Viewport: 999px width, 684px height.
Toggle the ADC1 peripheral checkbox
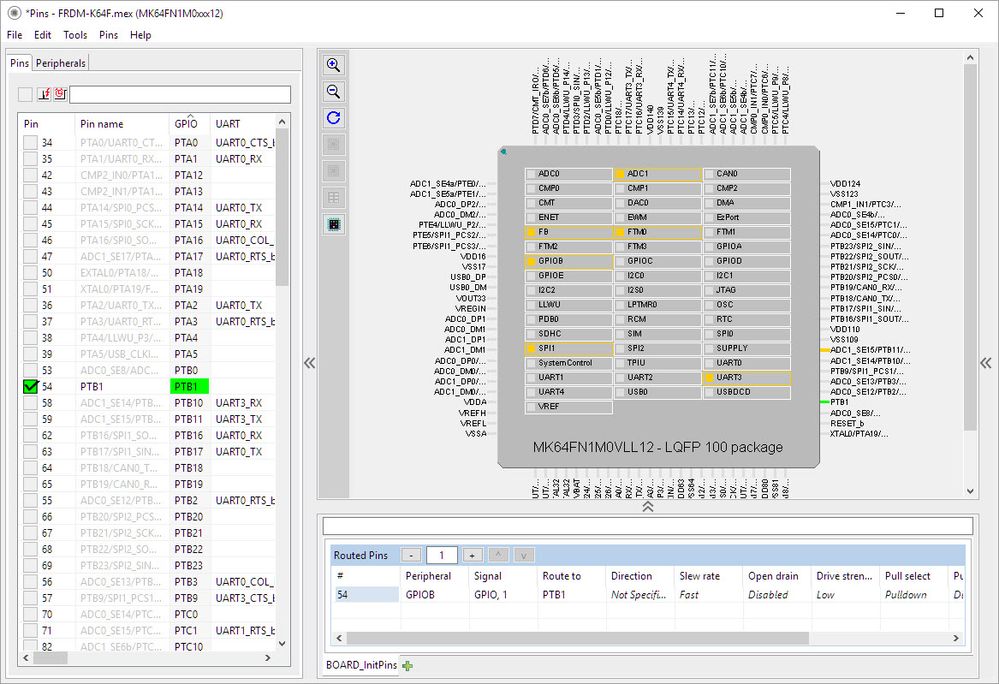point(620,174)
